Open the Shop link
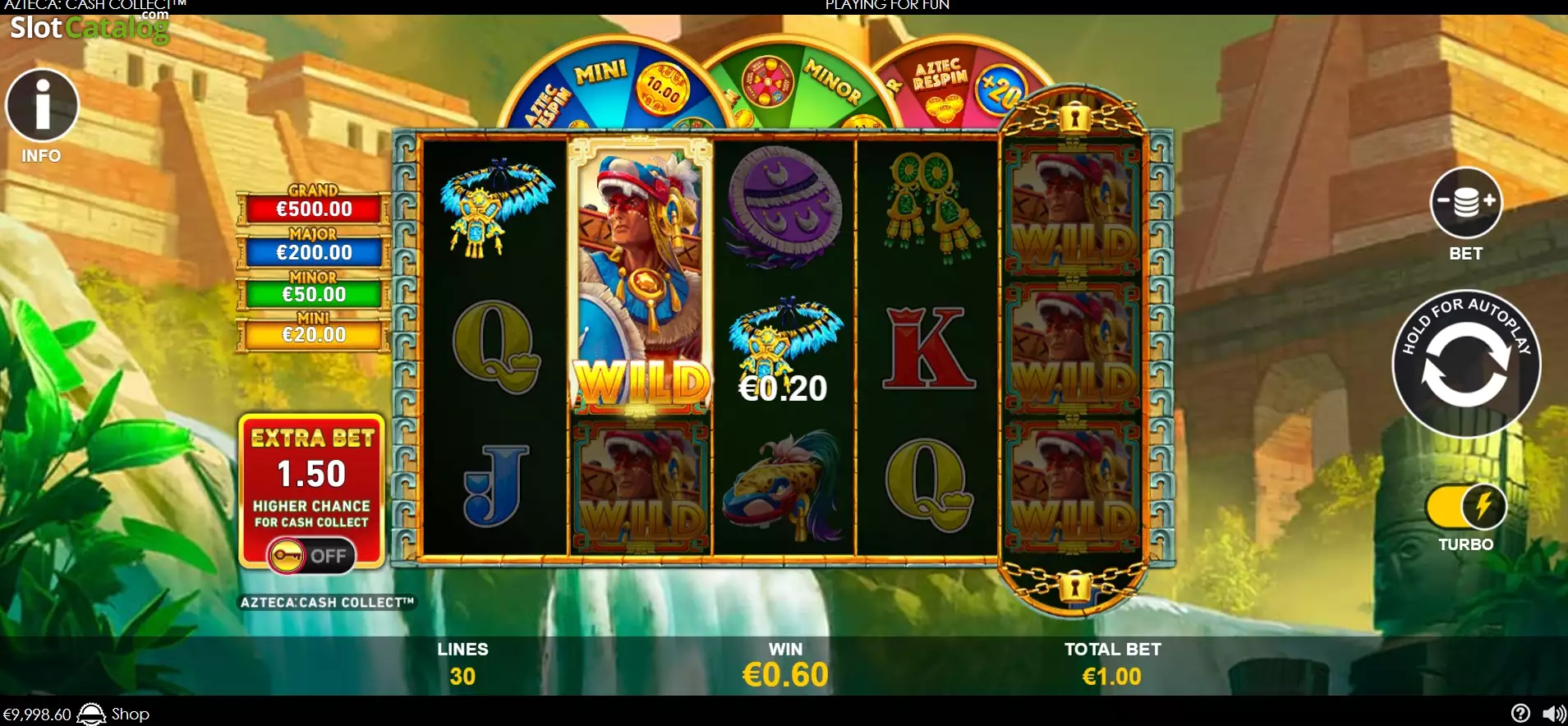The image size is (1568, 726). (131, 714)
